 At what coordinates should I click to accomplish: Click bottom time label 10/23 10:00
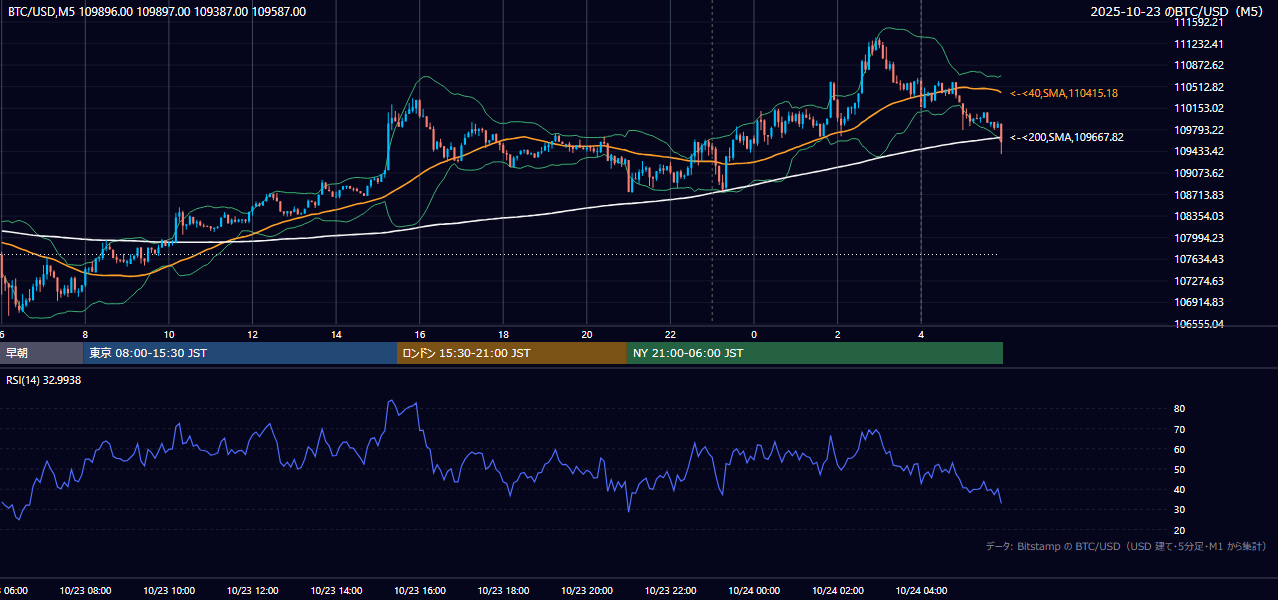(x=169, y=591)
